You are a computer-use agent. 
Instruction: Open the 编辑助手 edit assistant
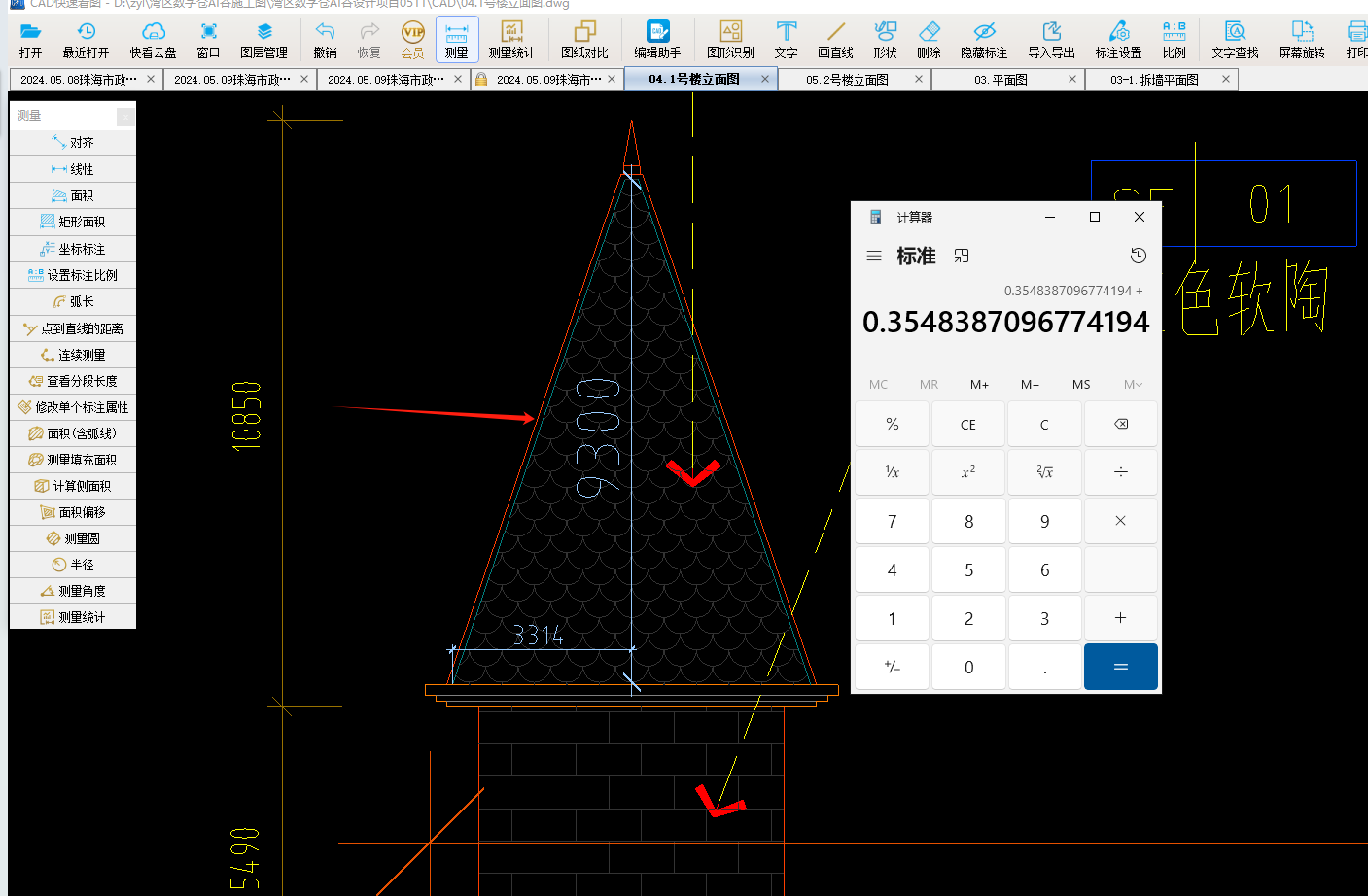click(657, 41)
